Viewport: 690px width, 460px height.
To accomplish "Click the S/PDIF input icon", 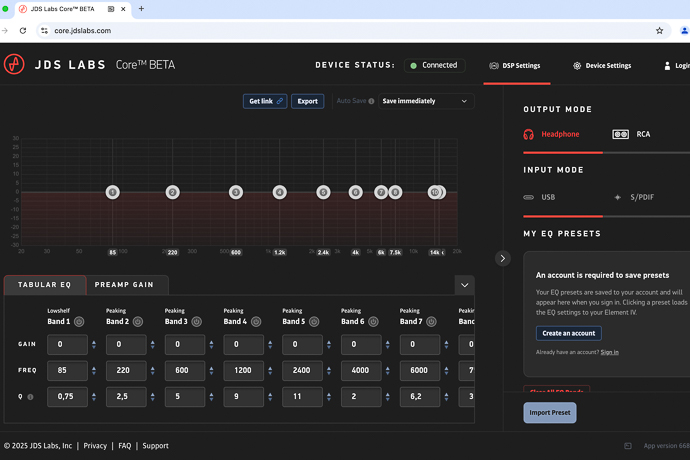I will [618, 197].
